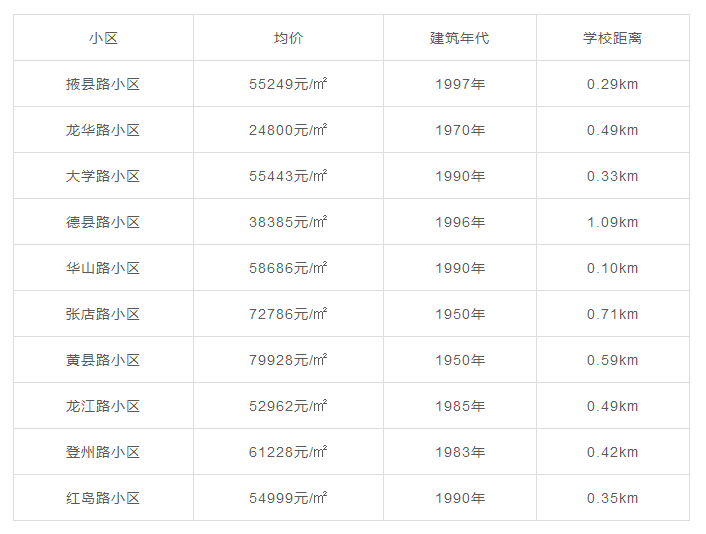Select the 龙华路小区 name cell
This screenshot has height=534, width=706.
tap(103, 130)
